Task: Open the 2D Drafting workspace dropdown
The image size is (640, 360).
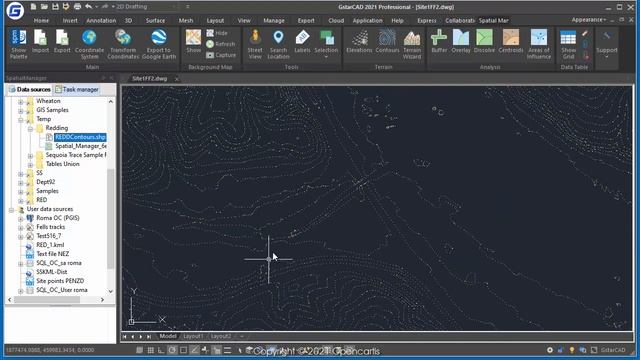Action: [x=145, y=7]
